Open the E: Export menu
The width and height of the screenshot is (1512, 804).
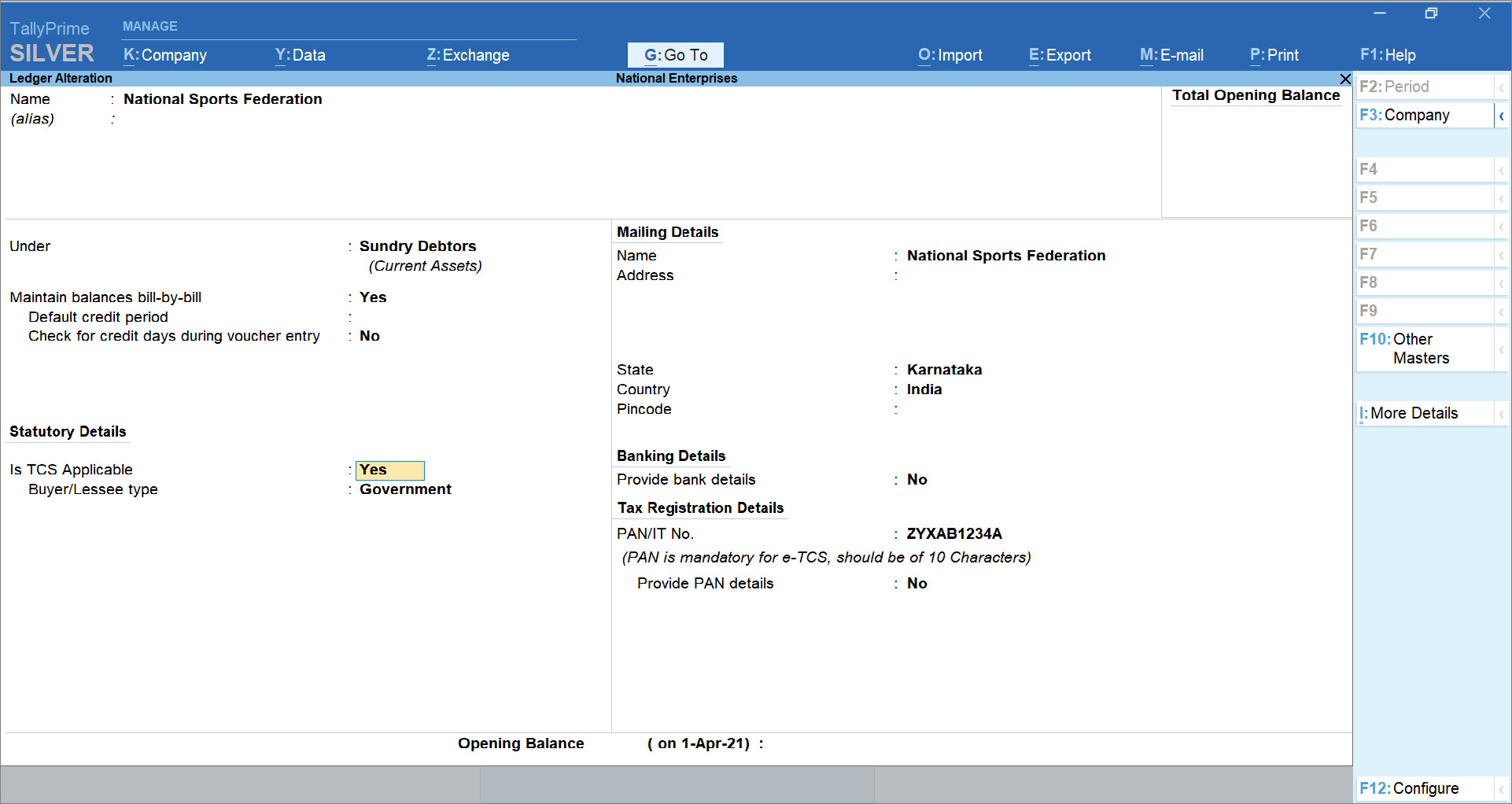point(1060,55)
